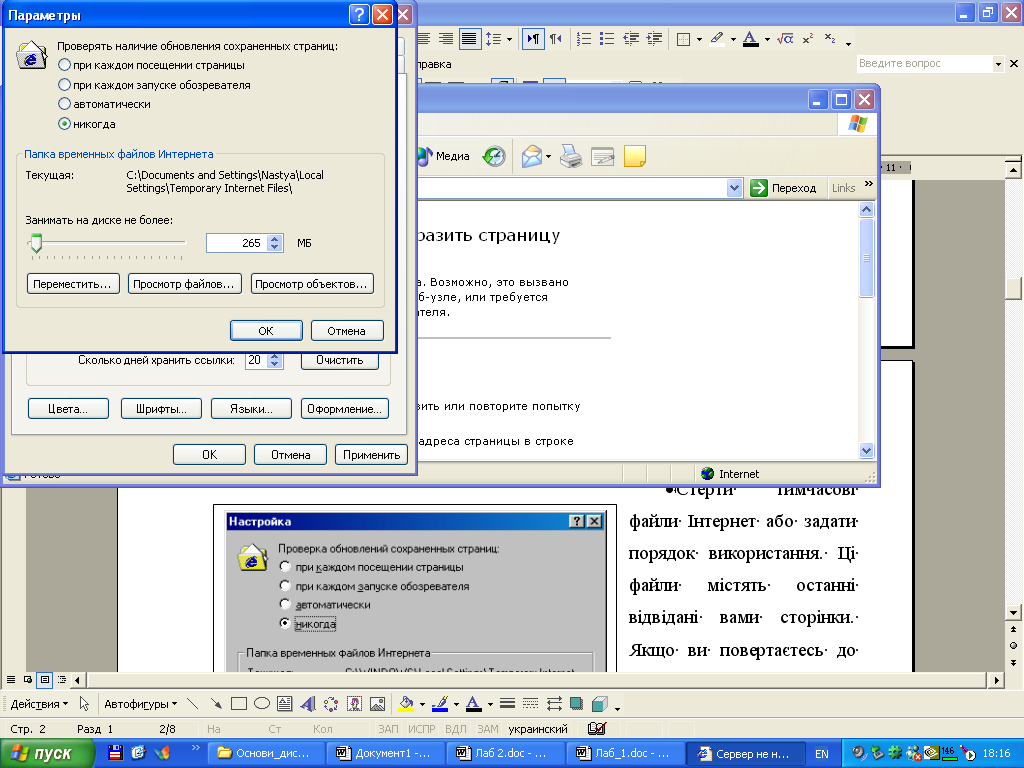
Task: Open the equation editor square-root icon
Action: click(x=785, y=39)
